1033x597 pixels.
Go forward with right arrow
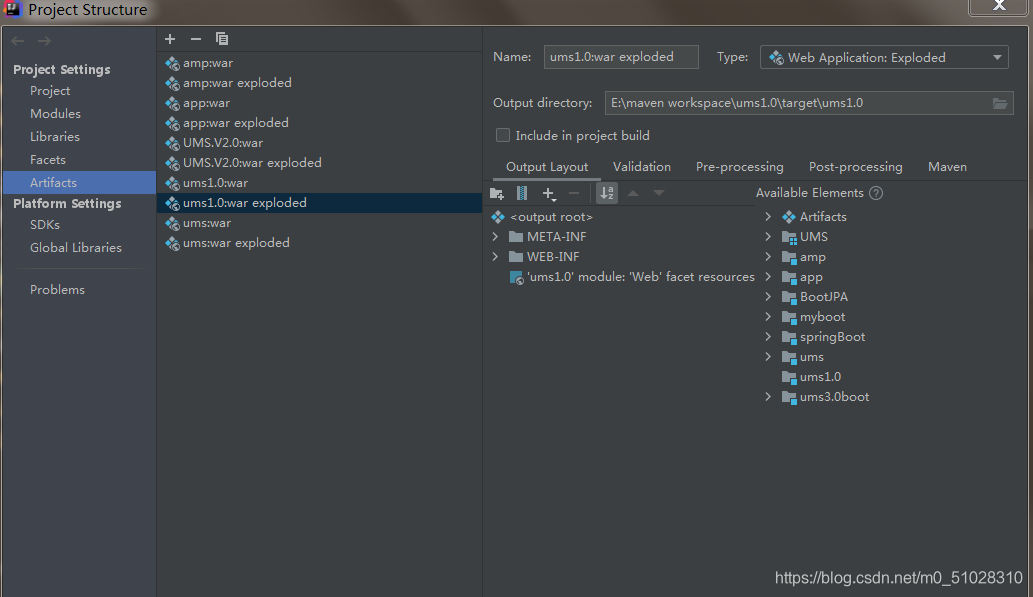tap(44, 41)
